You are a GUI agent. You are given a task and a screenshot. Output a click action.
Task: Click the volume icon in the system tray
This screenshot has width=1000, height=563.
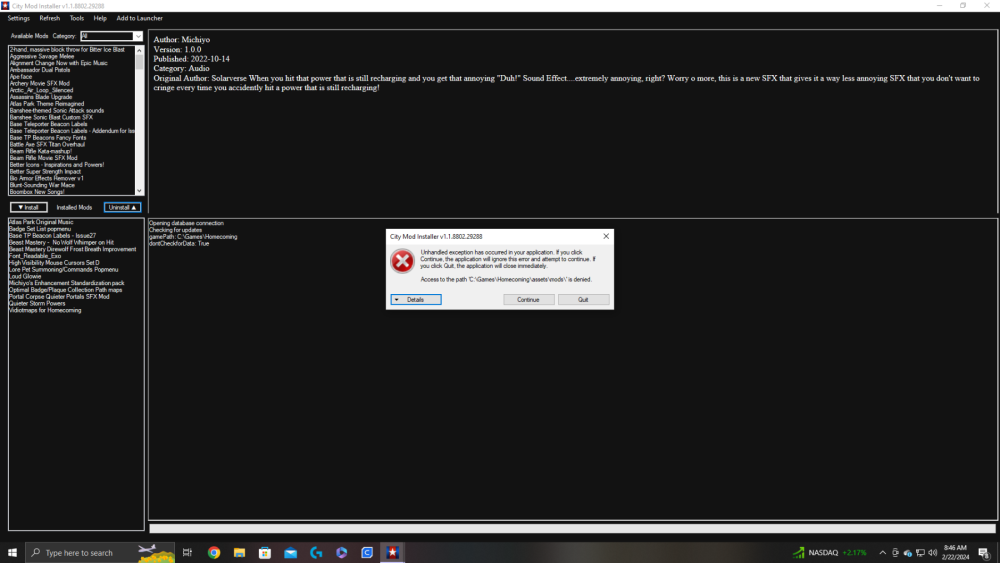pos(932,552)
